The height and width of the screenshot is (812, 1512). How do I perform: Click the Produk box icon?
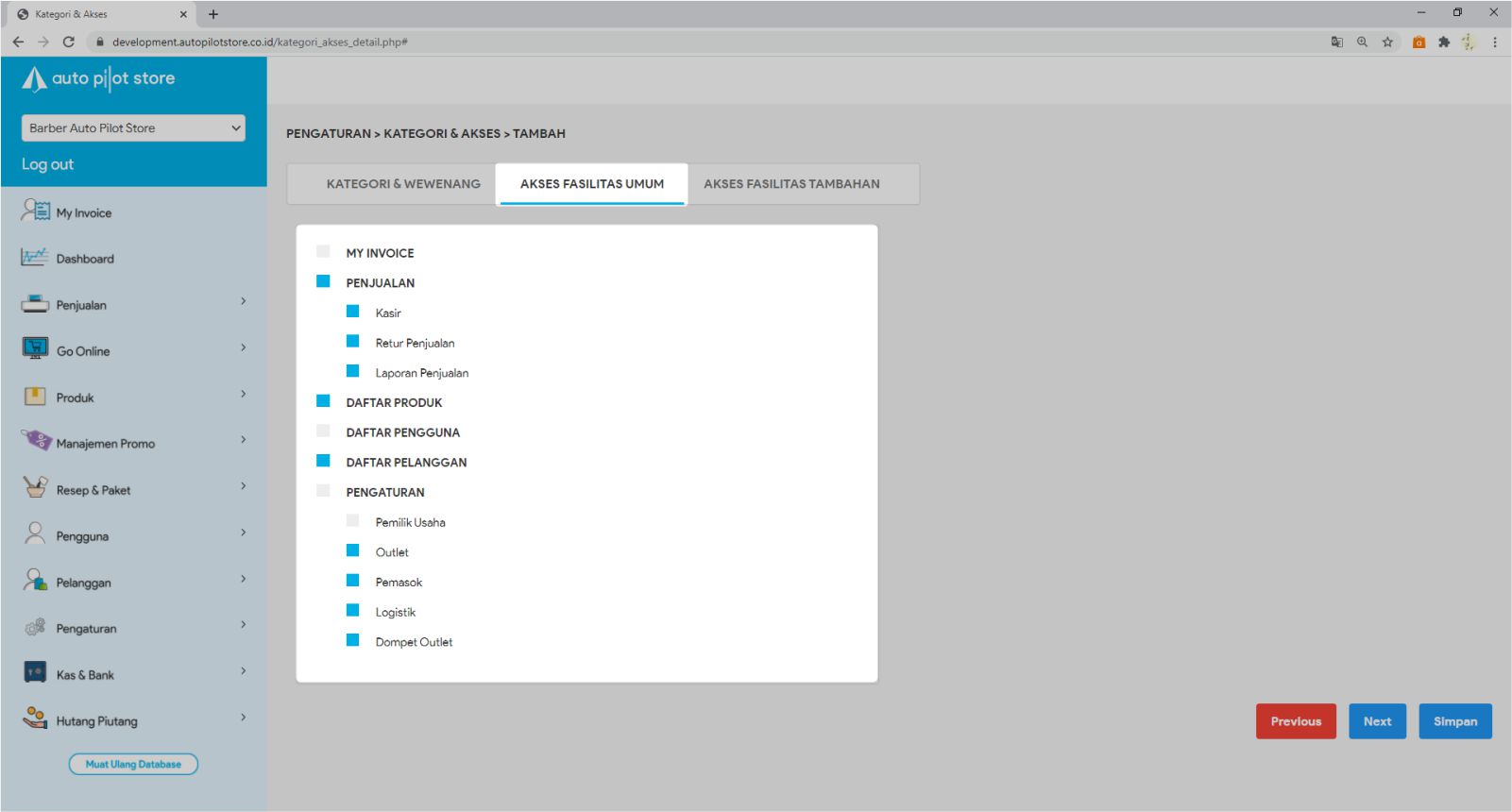click(x=35, y=397)
